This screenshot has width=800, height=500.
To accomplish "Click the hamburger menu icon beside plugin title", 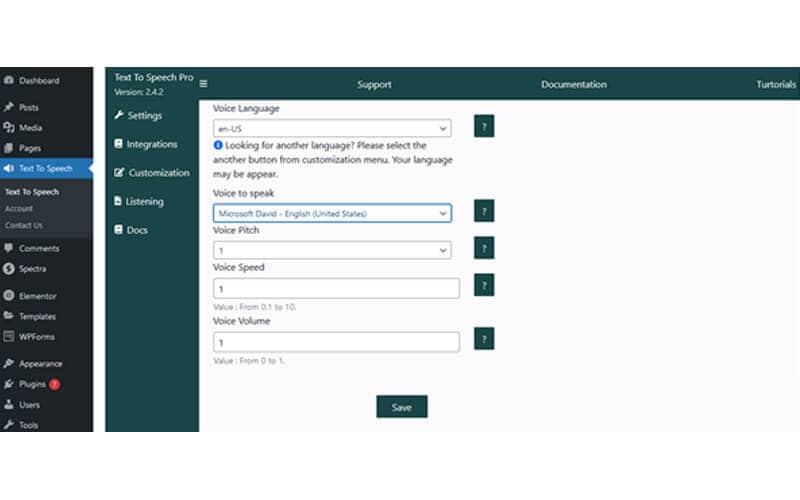I will pos(204,84).
